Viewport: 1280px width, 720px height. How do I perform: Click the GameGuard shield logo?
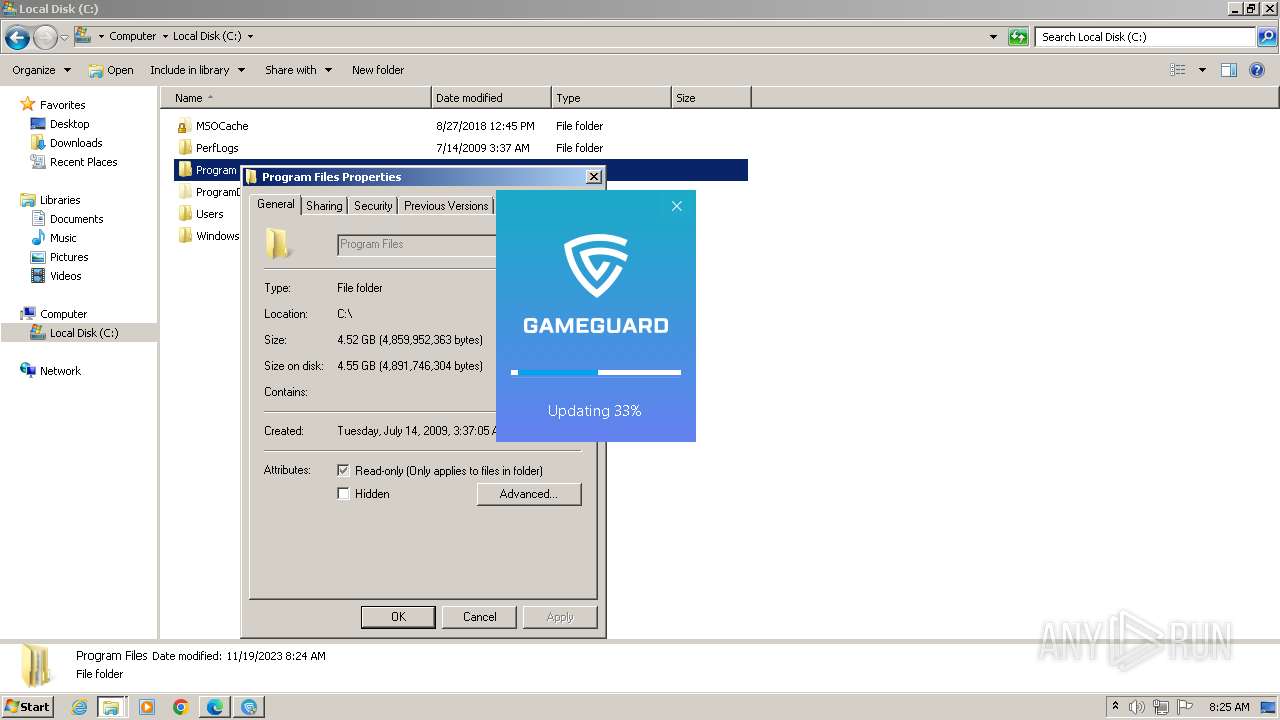tap(596, 265)
